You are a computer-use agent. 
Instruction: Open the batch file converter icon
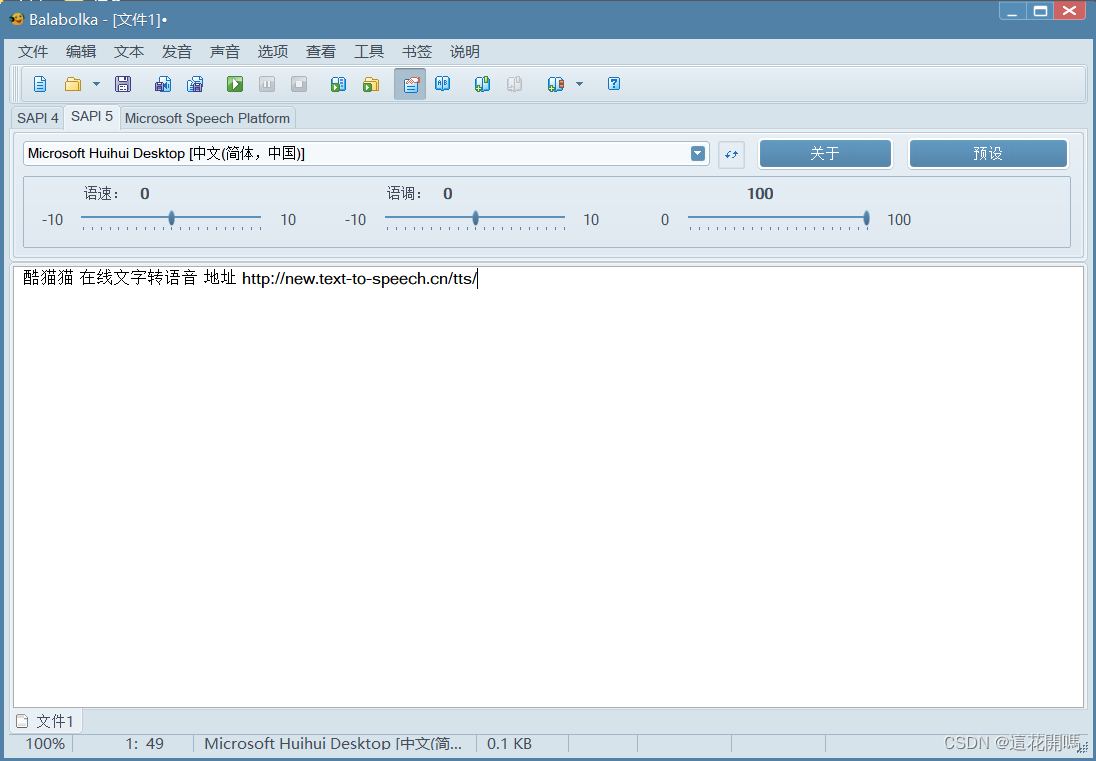pos(370,85)
